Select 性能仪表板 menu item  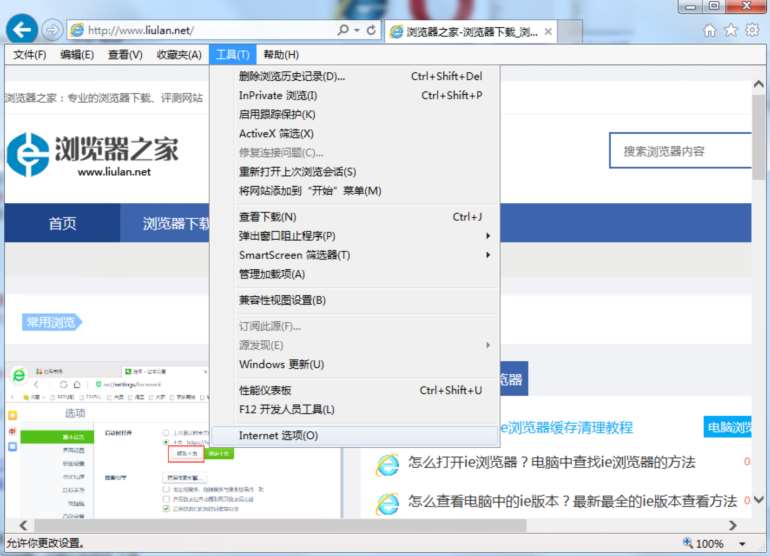355,390
